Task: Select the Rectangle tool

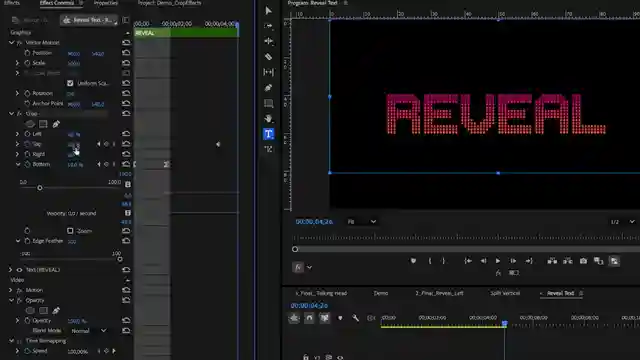Action: coord(268,103)
